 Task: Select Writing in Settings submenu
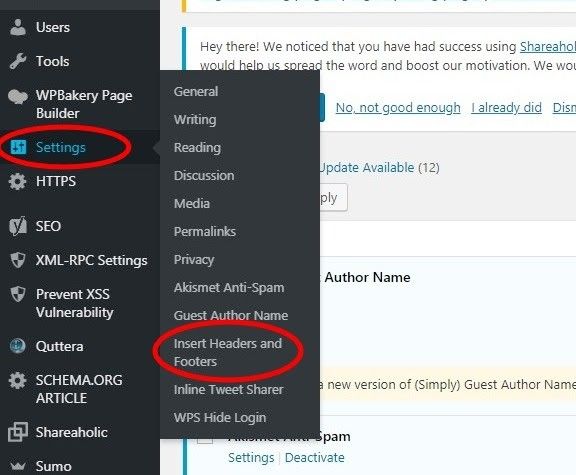(195, 119)
